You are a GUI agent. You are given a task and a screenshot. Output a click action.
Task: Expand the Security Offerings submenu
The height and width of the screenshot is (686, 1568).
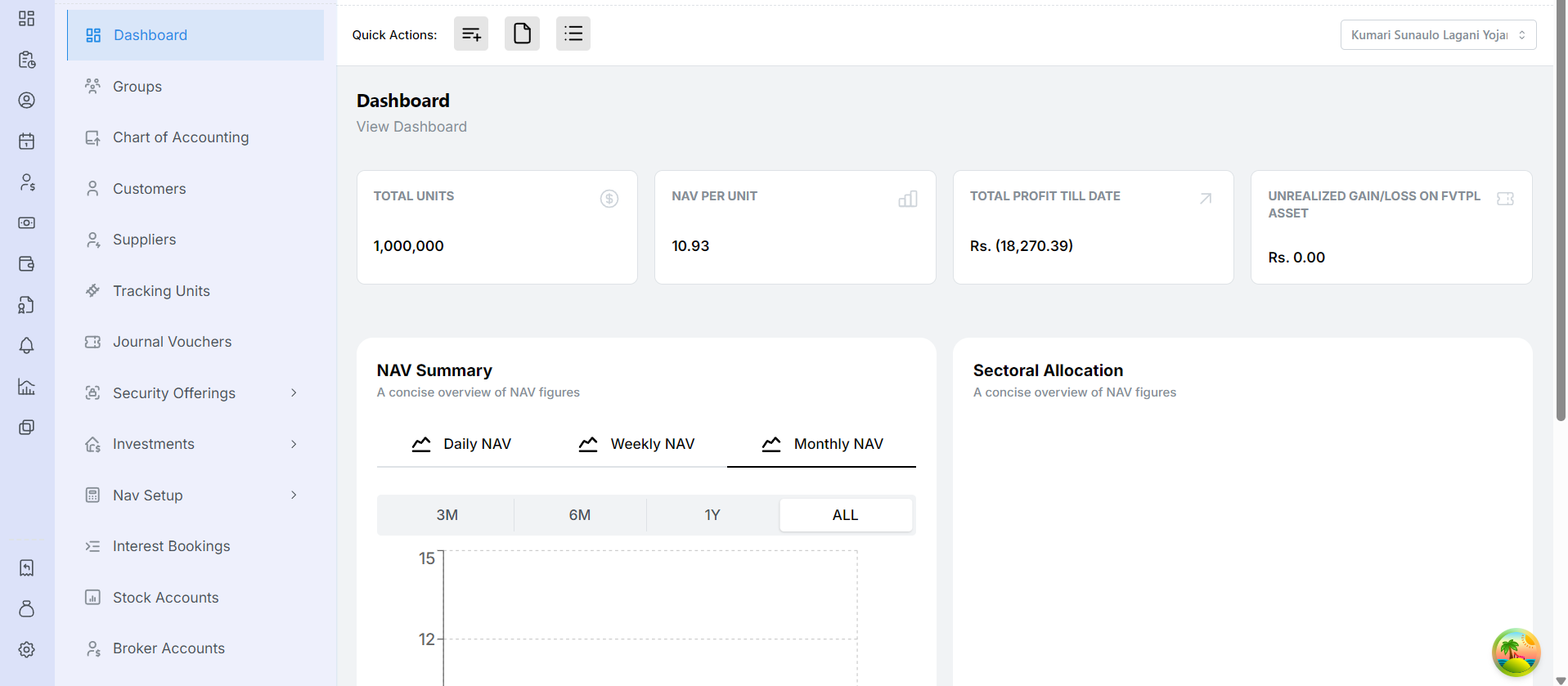[294, 393]
